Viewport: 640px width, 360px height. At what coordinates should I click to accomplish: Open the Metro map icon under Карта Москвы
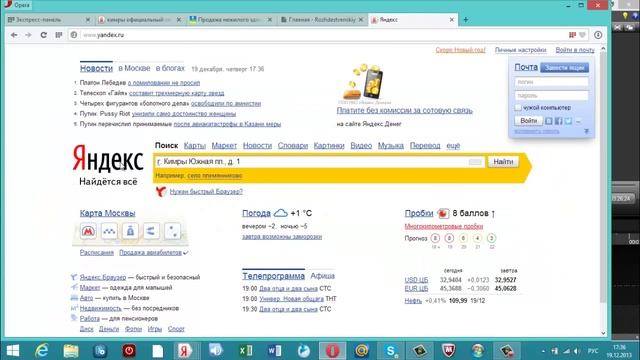pyautogui.click(x=88, y=231)
